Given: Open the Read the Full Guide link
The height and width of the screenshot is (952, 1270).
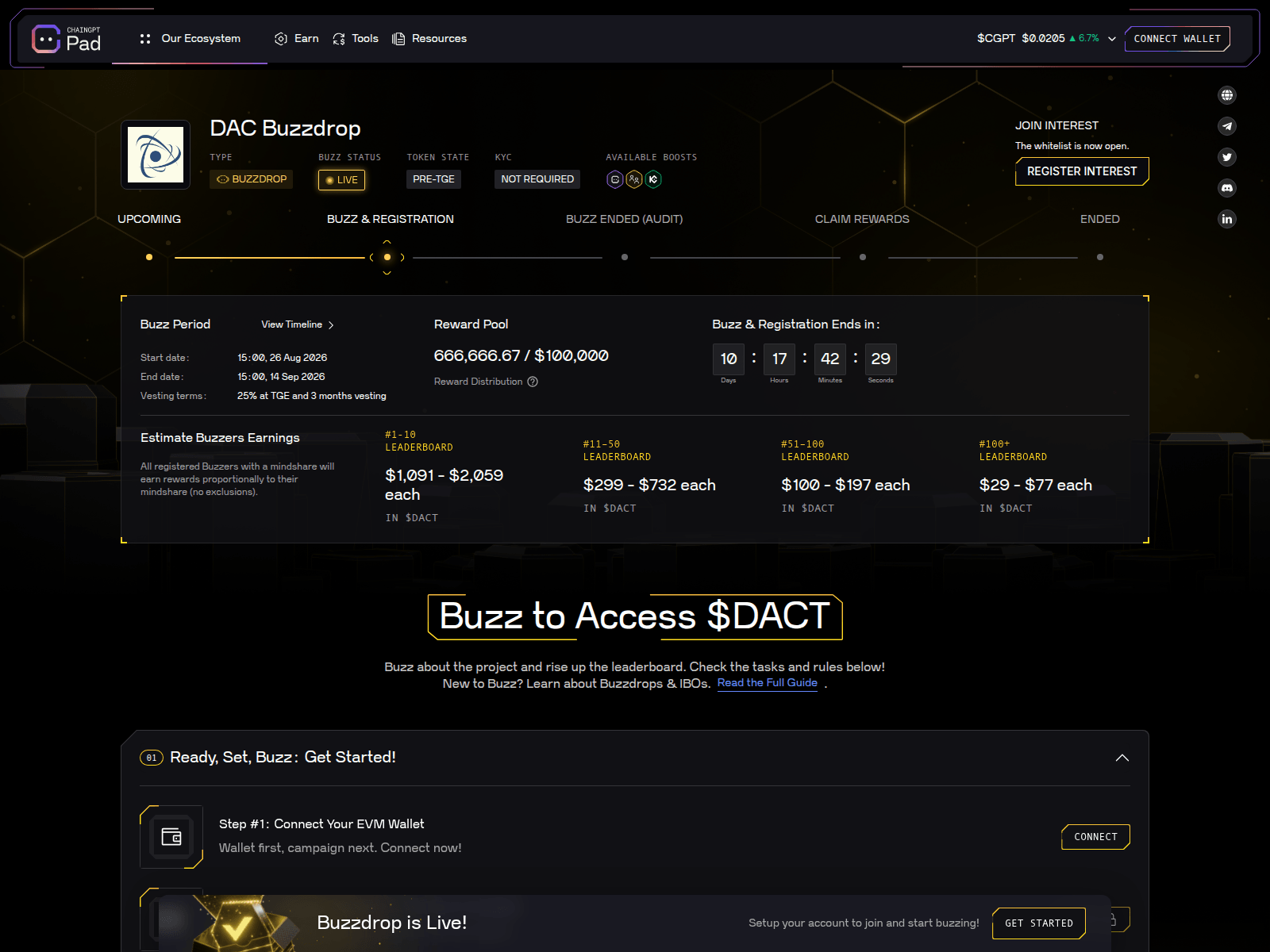Looking at the screenshot, I should 768,683.
